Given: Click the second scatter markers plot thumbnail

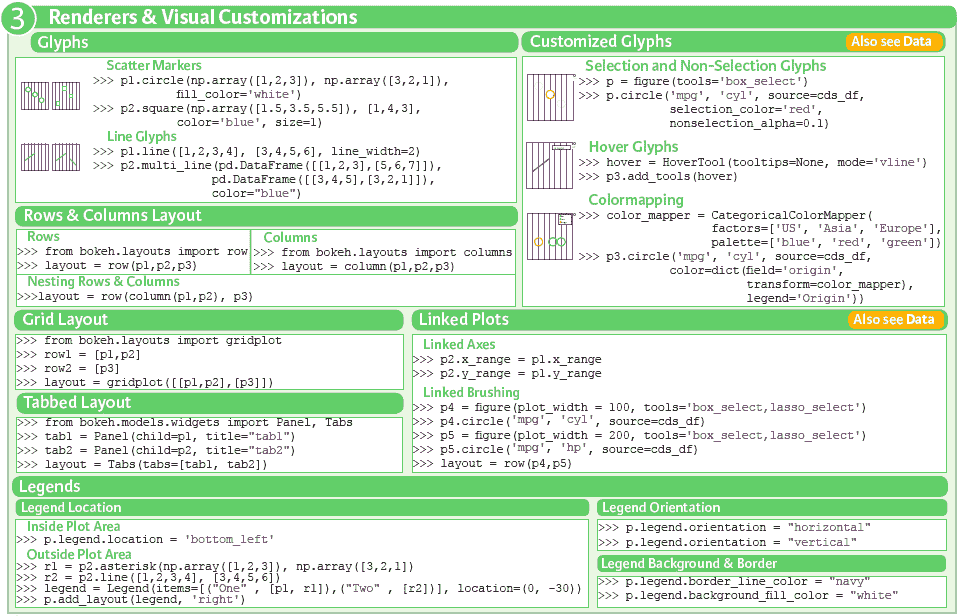Looking at the screenshot, I should click(66, 97).
